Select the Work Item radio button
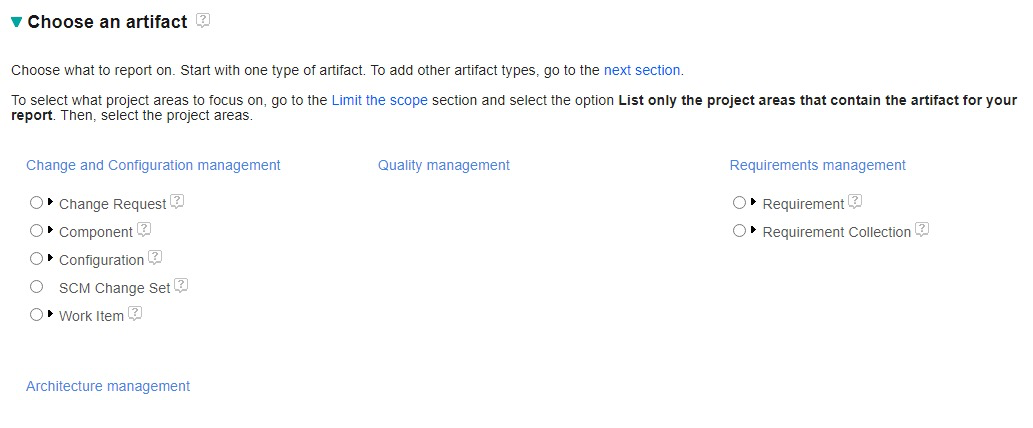This screenshot has width=1033, height=428. 37,314
